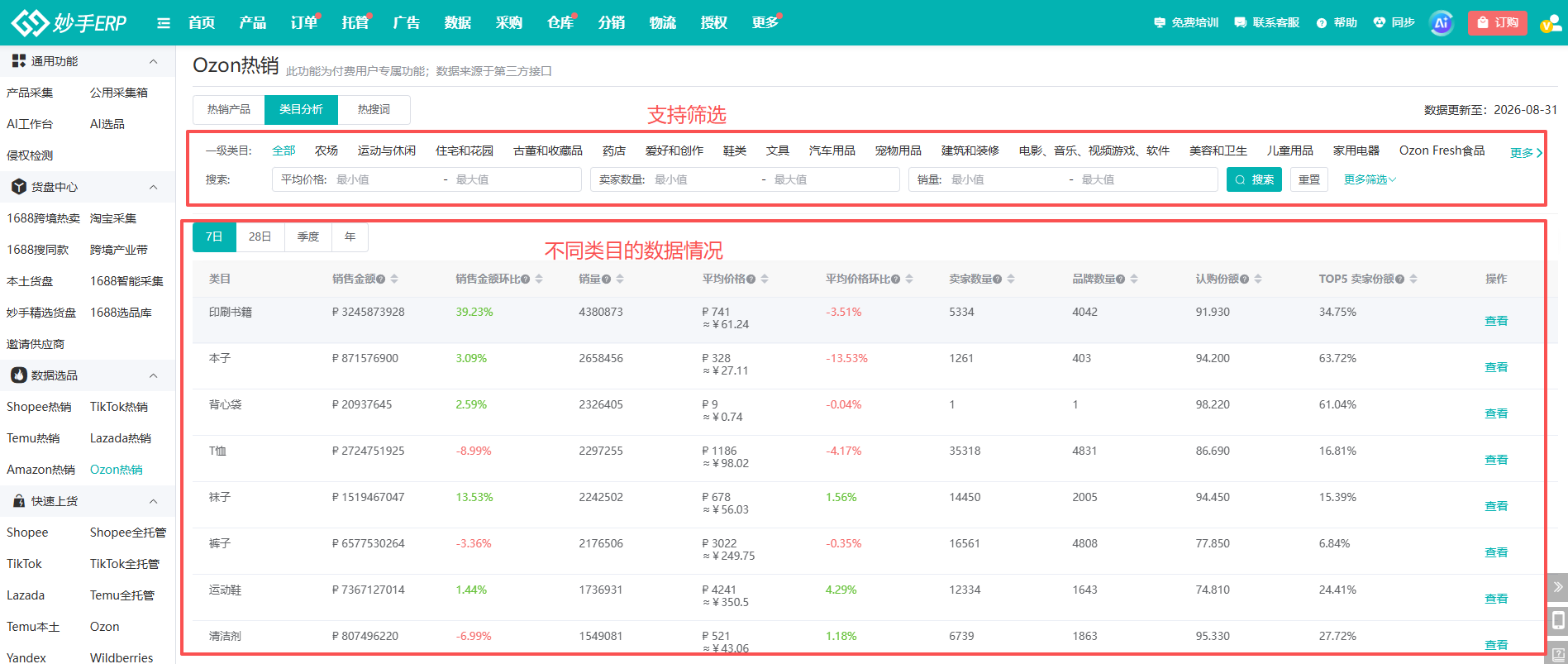Click 查看 for 运动鞋 row
Screen dimensions: 1568x664
click(x=1496, y=599)
